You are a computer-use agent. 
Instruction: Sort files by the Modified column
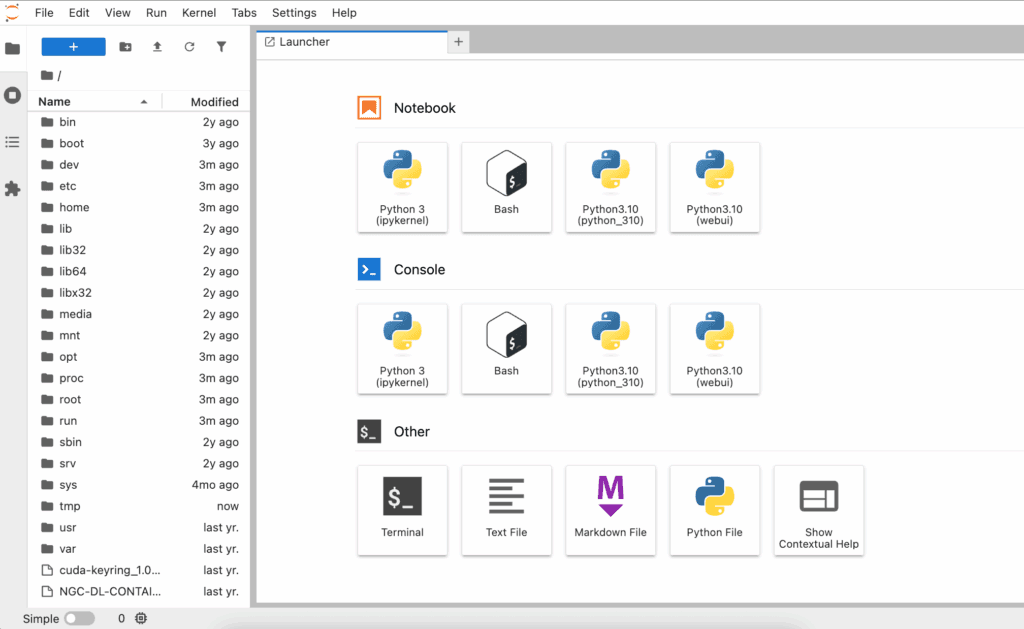[214, 102]
